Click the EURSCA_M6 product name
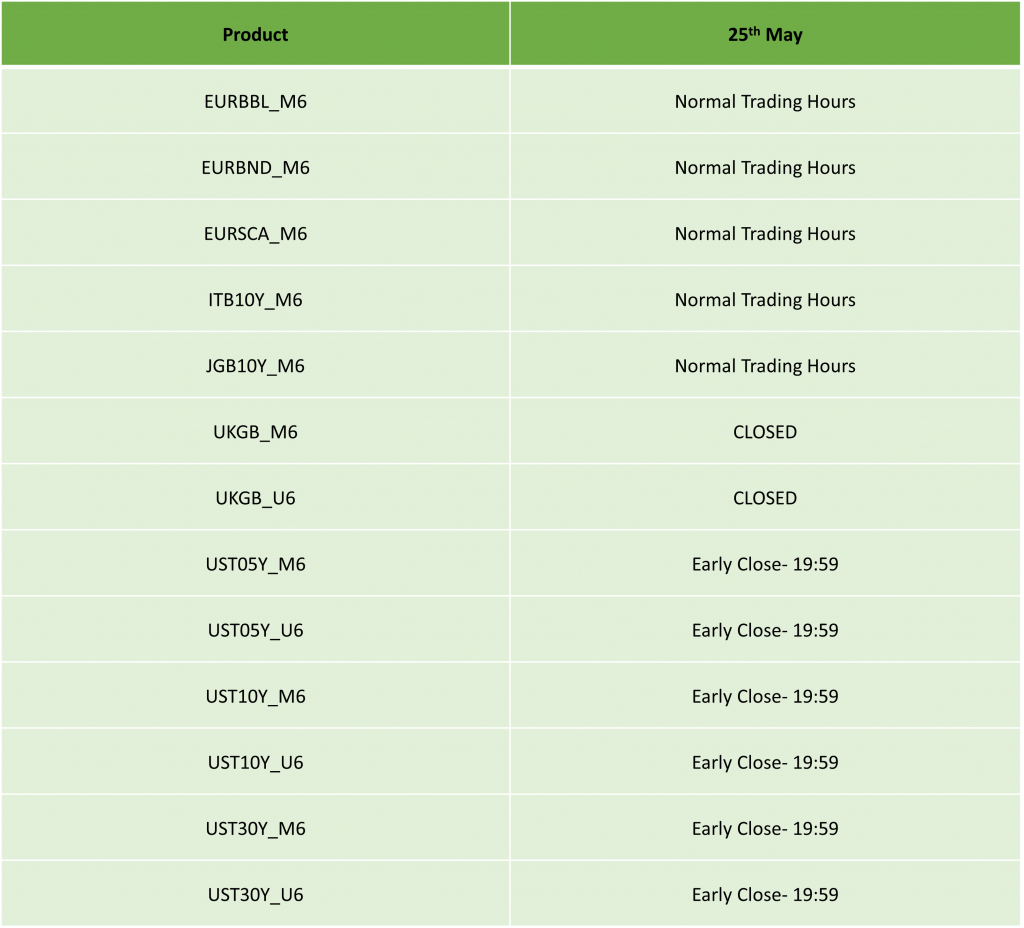 click(x=255, y=233)
